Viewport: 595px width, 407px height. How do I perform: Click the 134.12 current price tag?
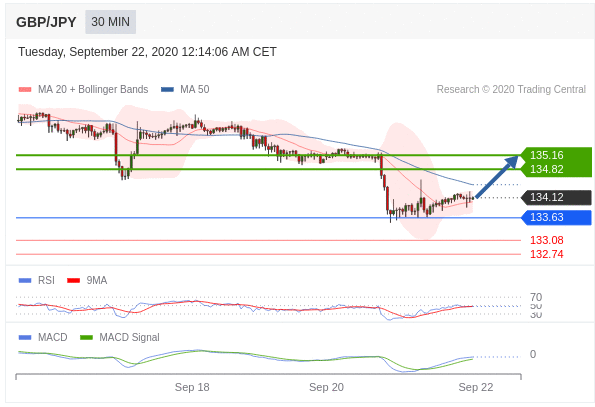(x=556, y=198)
